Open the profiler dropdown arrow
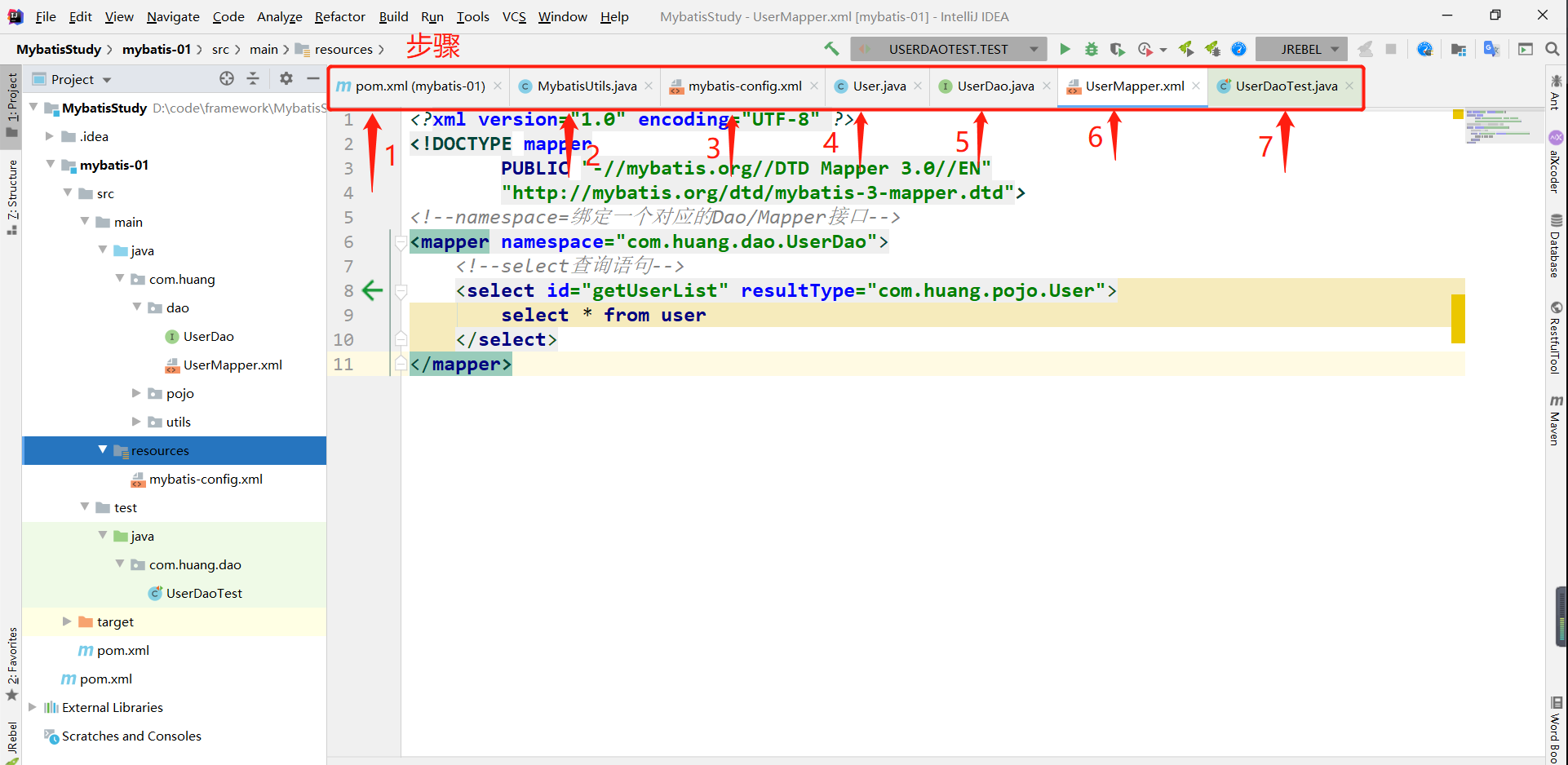Screen dimensions: 1568x765 1163,50
